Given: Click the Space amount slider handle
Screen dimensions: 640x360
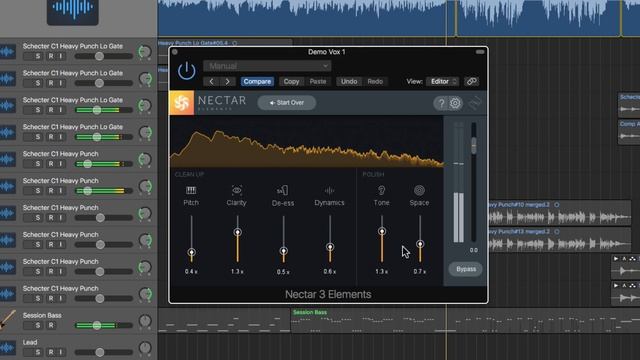Looking at the screenshot, I should tap(420, 244).
